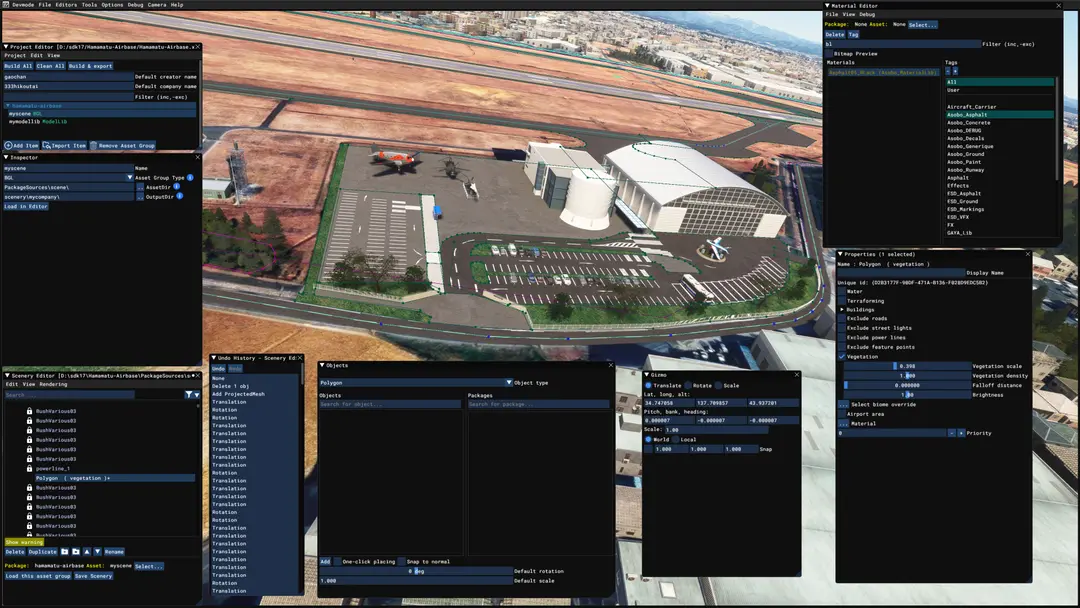
Task: Uncheck the Vegetation checkbox
Action: [842, 357]
